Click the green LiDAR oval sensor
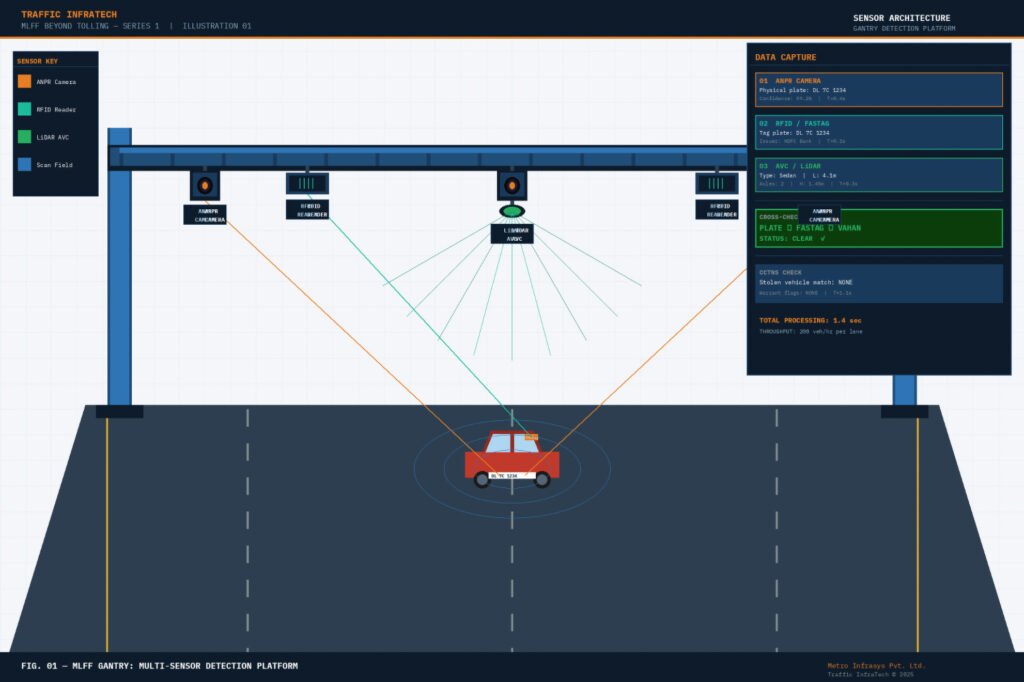 [x=512, y=211]
